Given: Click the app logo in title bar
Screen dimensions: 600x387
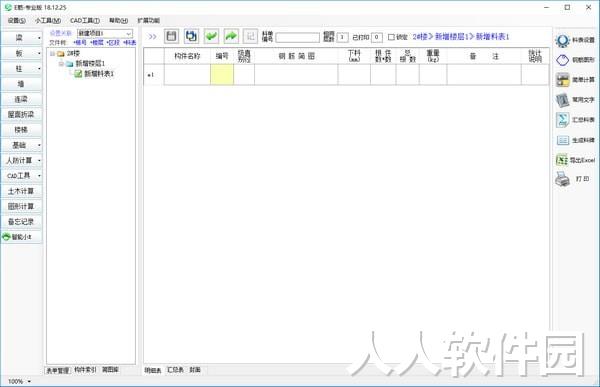Looking at the screenshot, I should (8, 7).
